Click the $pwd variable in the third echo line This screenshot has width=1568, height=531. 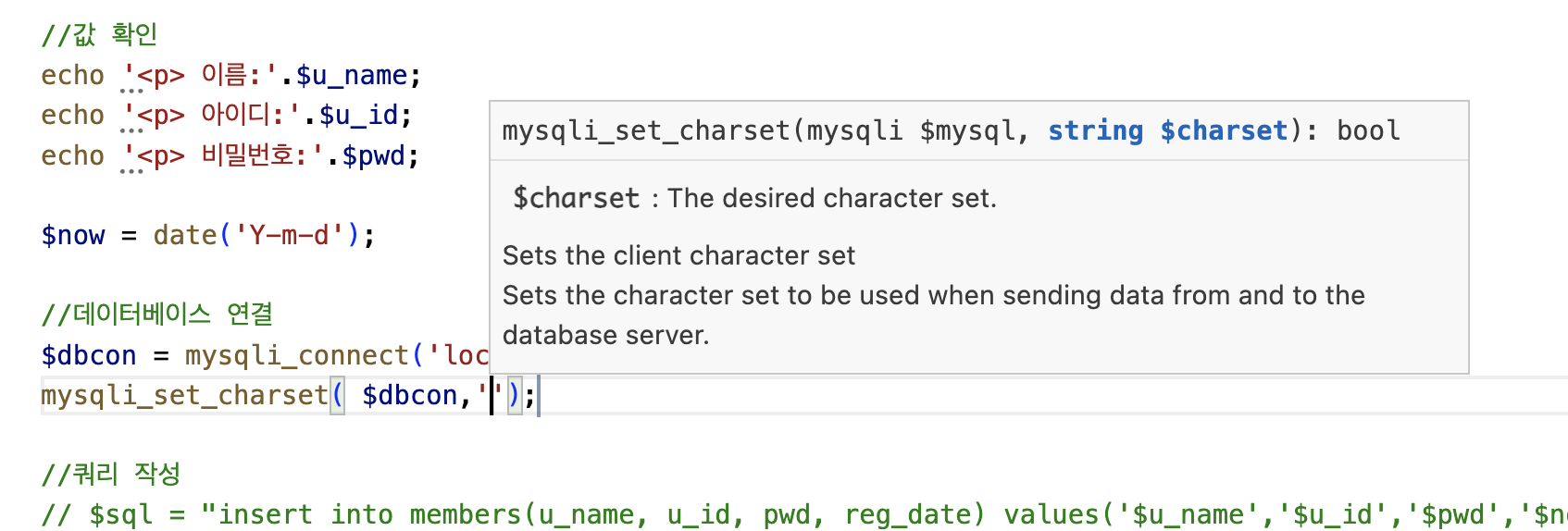click(374, 155)
